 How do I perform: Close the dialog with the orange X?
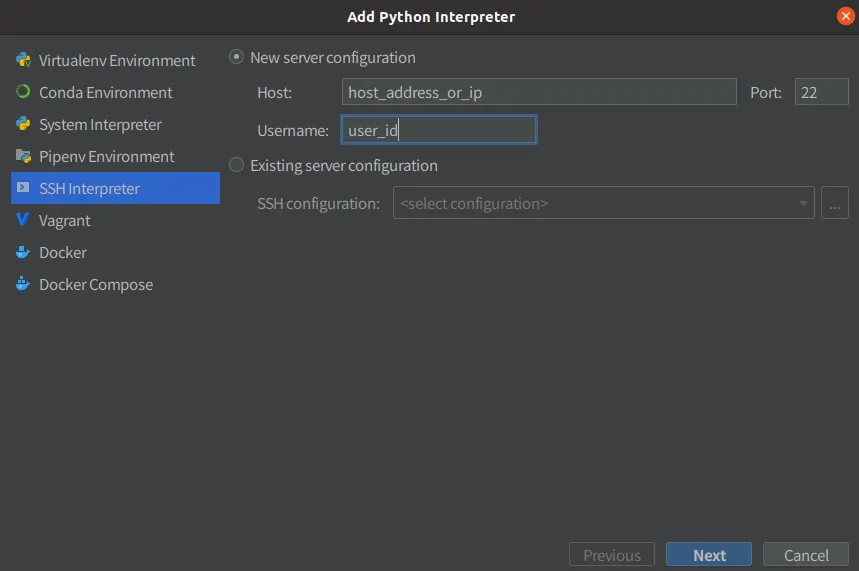846,16
